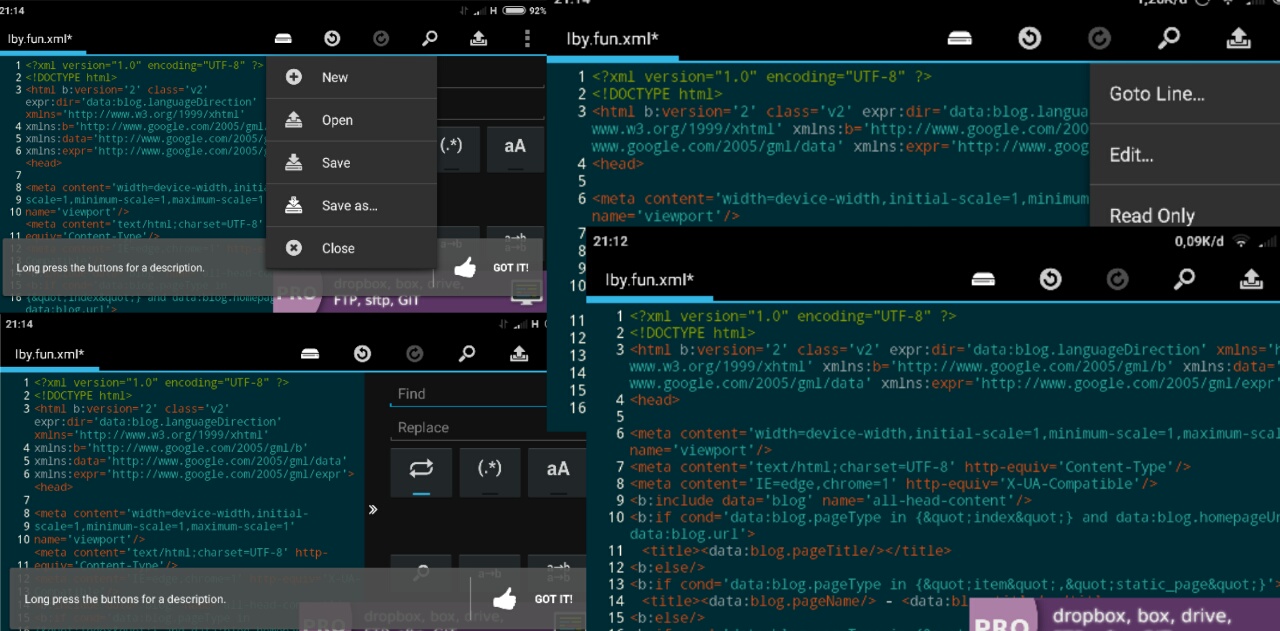Choose New in the file menu
Screen dimensions: 1280x631
click(x=351, y=77)
